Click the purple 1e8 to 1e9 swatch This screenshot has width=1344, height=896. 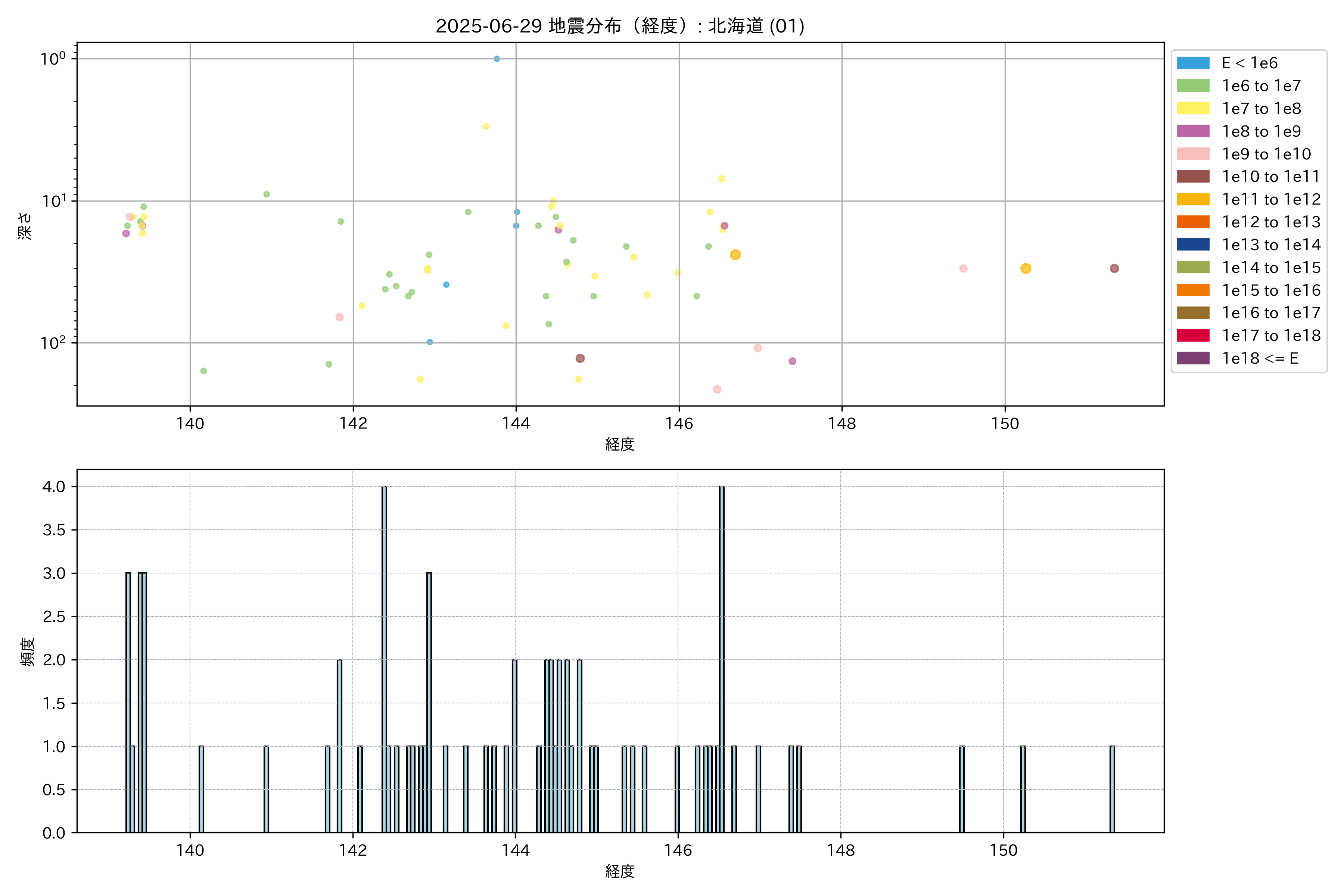coord(1192,131)
